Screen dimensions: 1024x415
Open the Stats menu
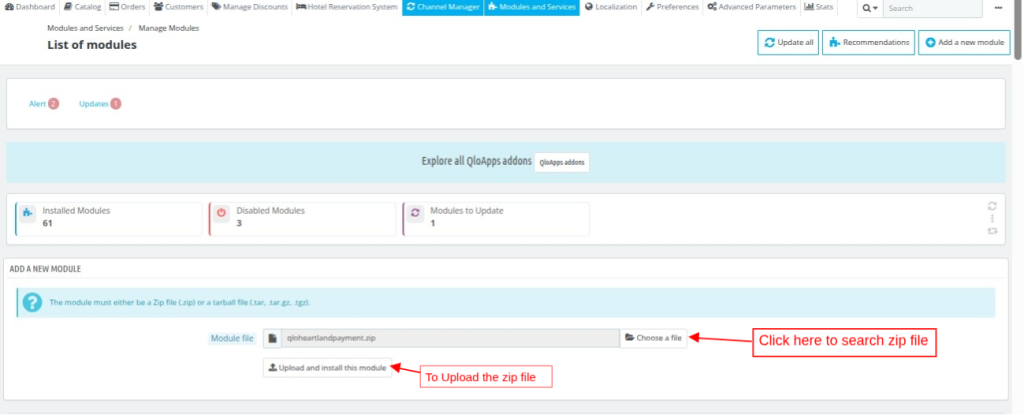(x=818, y=7)
